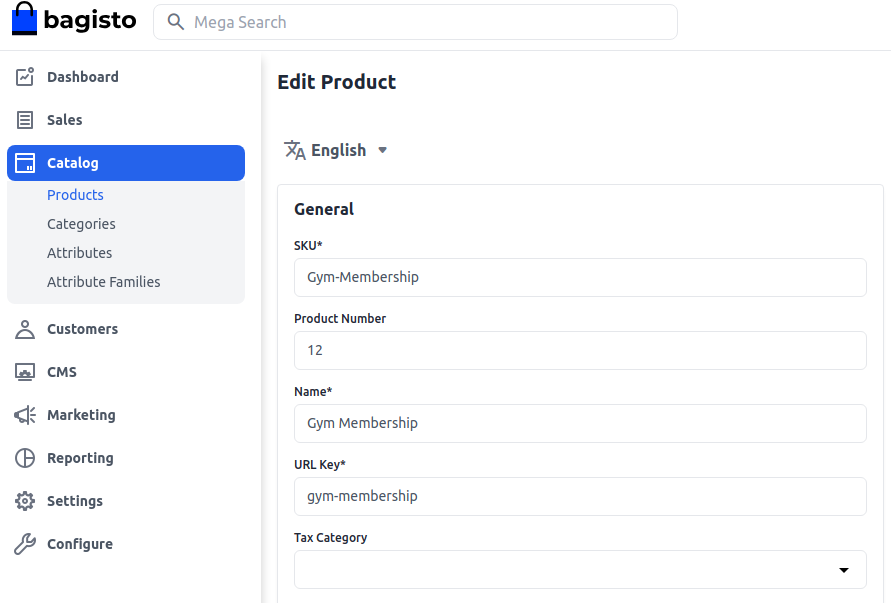Expand the language selector chevron
The height and width of the screenshot is (603, 891).
pyautogui.click(x=382, y=149)
